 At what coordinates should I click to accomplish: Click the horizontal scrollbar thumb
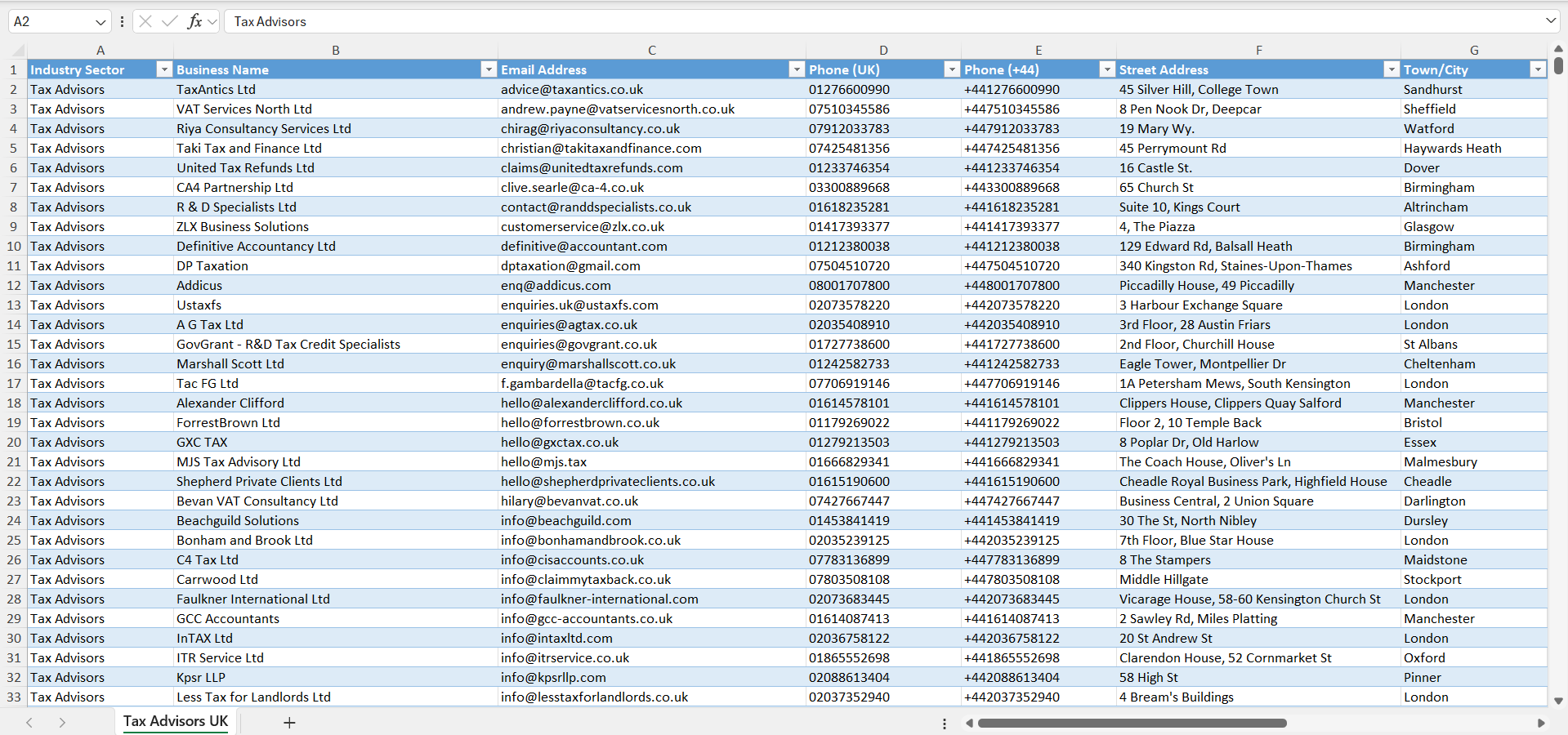pos(1132,723)
